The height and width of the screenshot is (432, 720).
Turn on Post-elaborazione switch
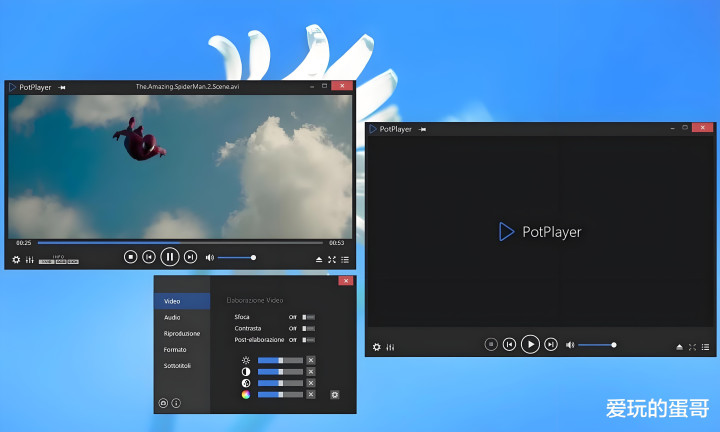pos(308,340)
